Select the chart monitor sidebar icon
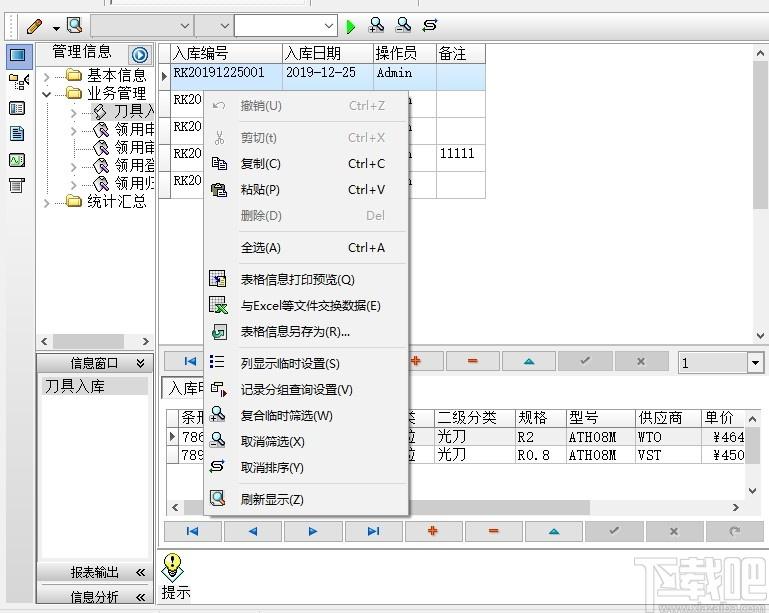The height and width of the screenshot is (613, 769). coord(17,160)
